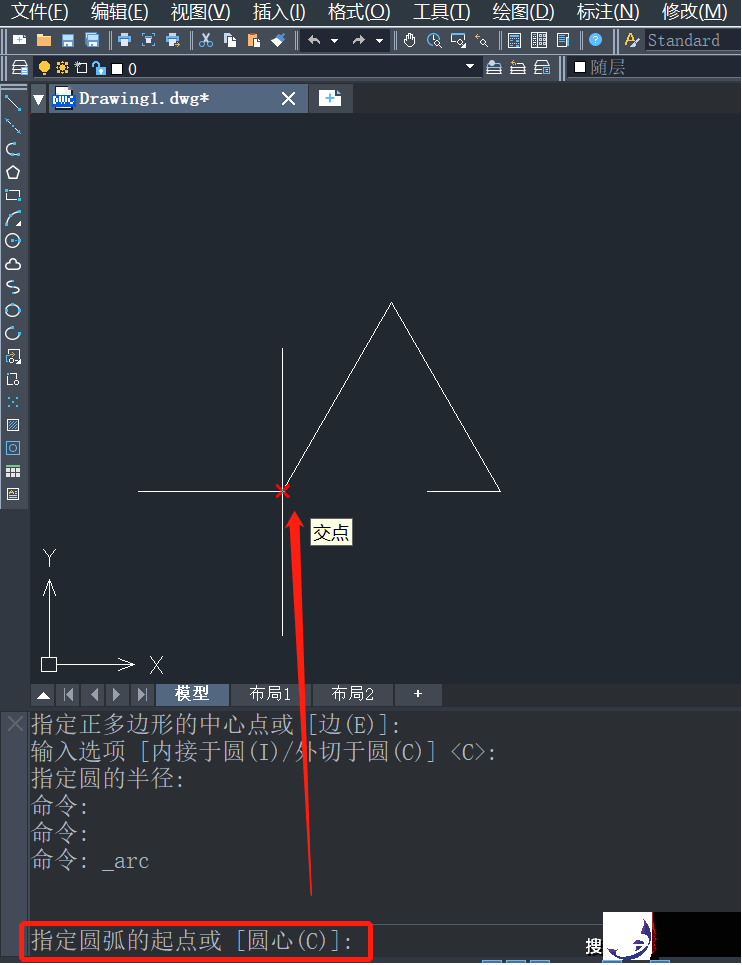Expand the layer 0 dropdown arrow
Image resolution: width=742 pixels, height=965 pixels.
pos(470,66)
